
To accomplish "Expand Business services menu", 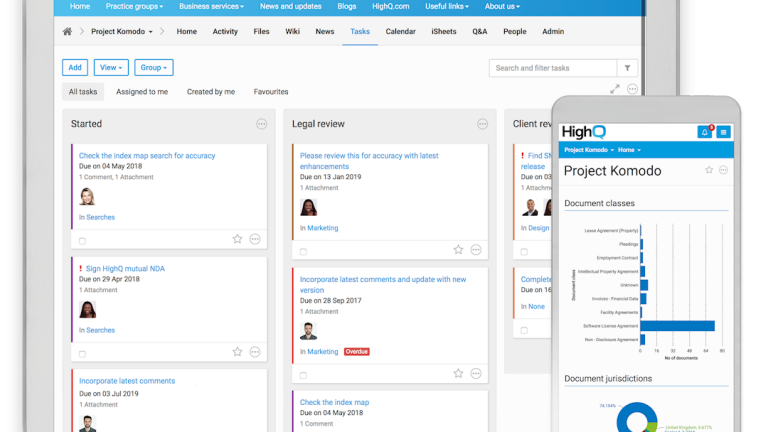I will (x=211, y=6).
